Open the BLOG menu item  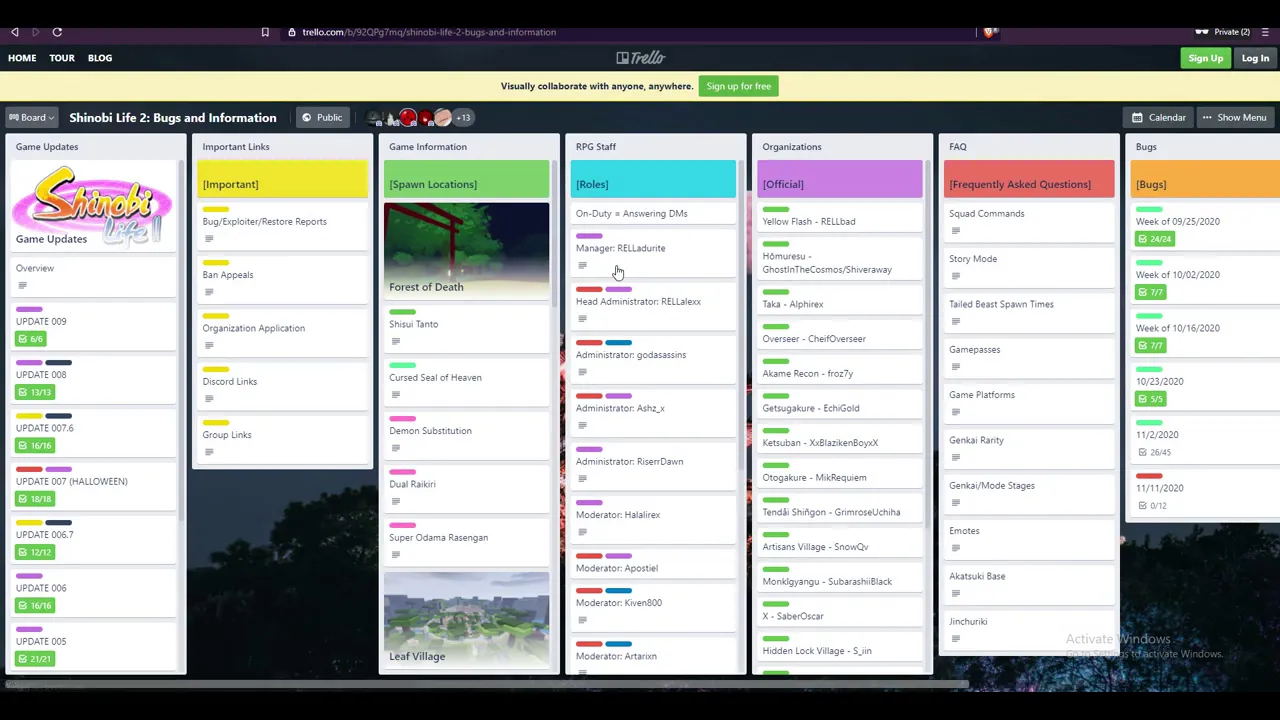point(100,58)
